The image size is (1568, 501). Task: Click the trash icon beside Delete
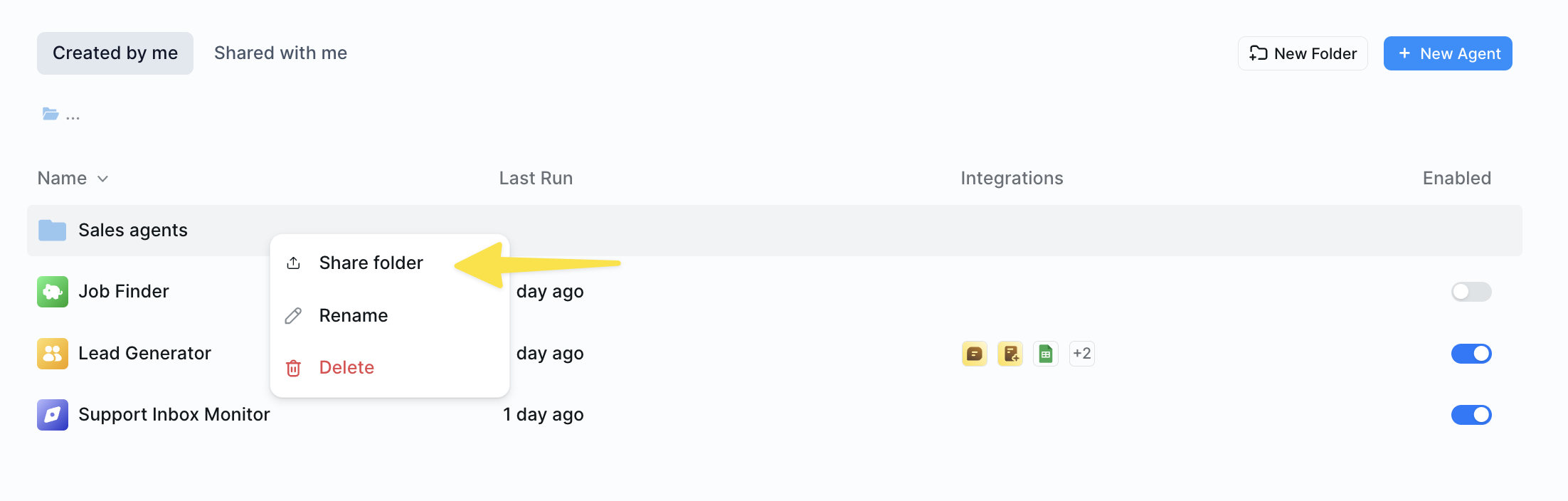[x=293, y=367]
